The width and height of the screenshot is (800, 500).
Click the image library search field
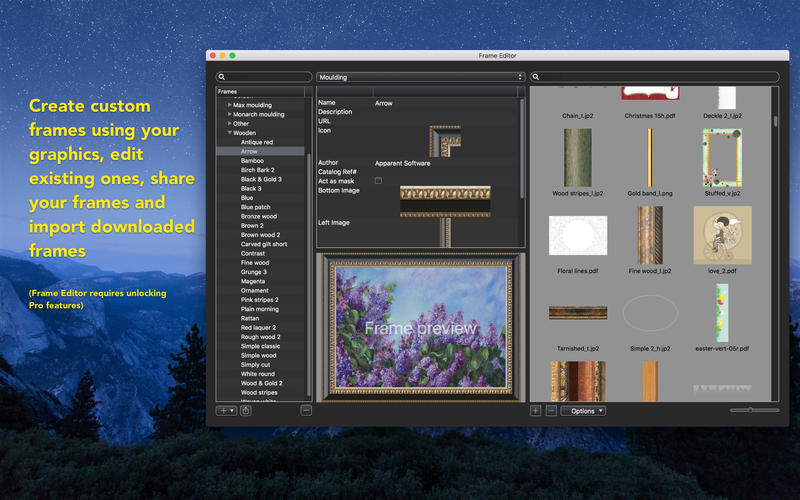(655, 76)
